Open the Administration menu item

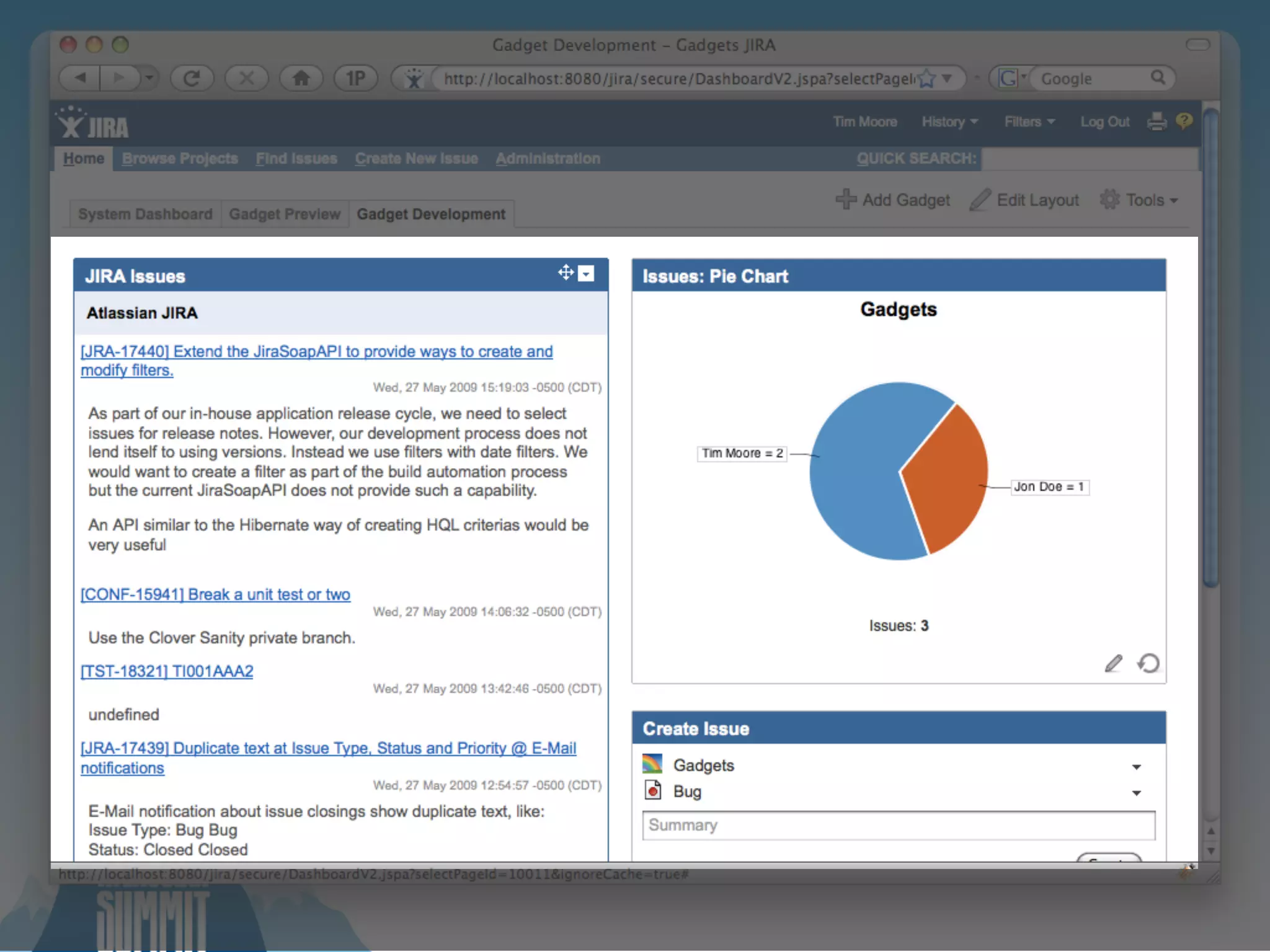(x=548, y=159)
